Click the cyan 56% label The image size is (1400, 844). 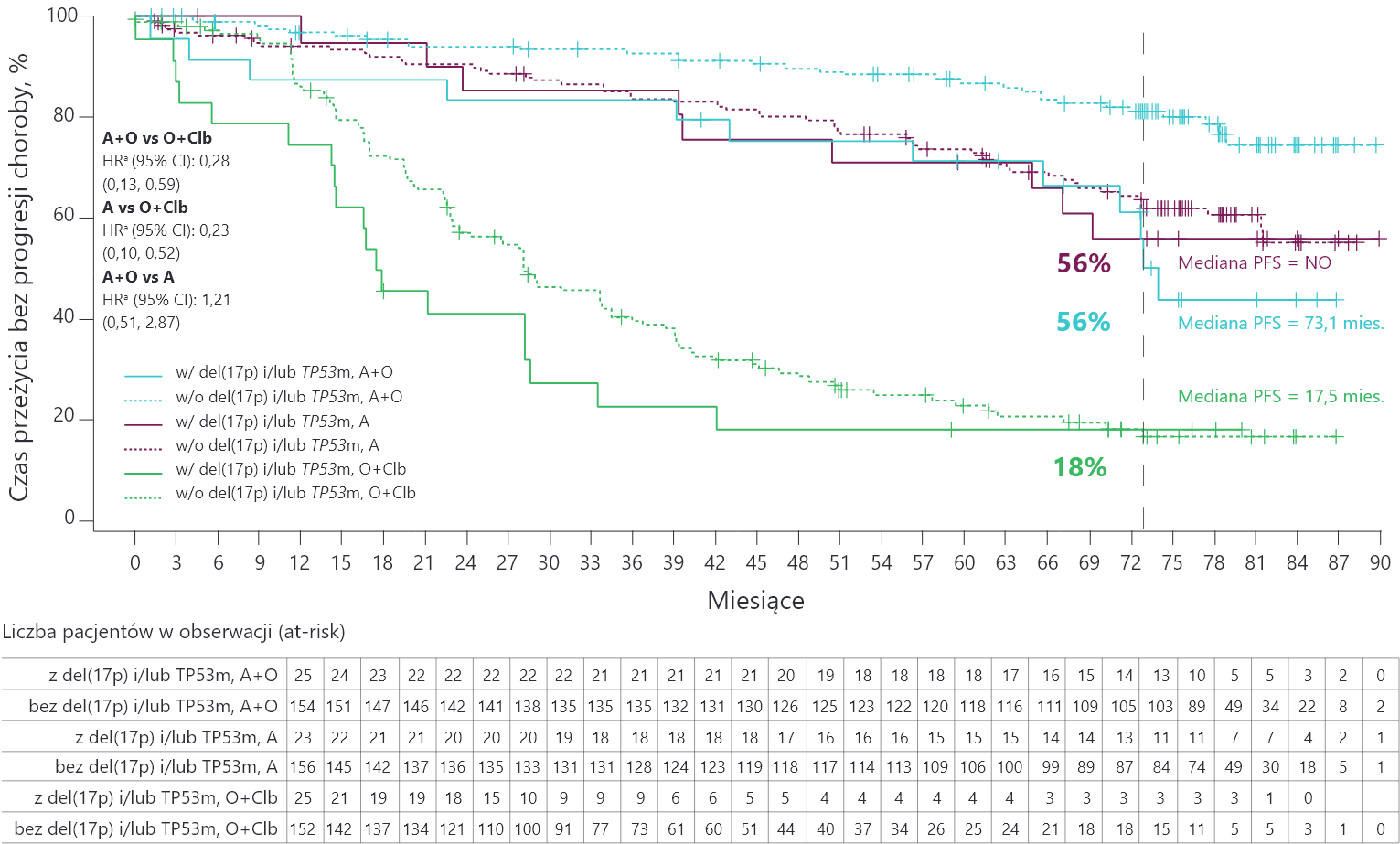(1083, 322)
